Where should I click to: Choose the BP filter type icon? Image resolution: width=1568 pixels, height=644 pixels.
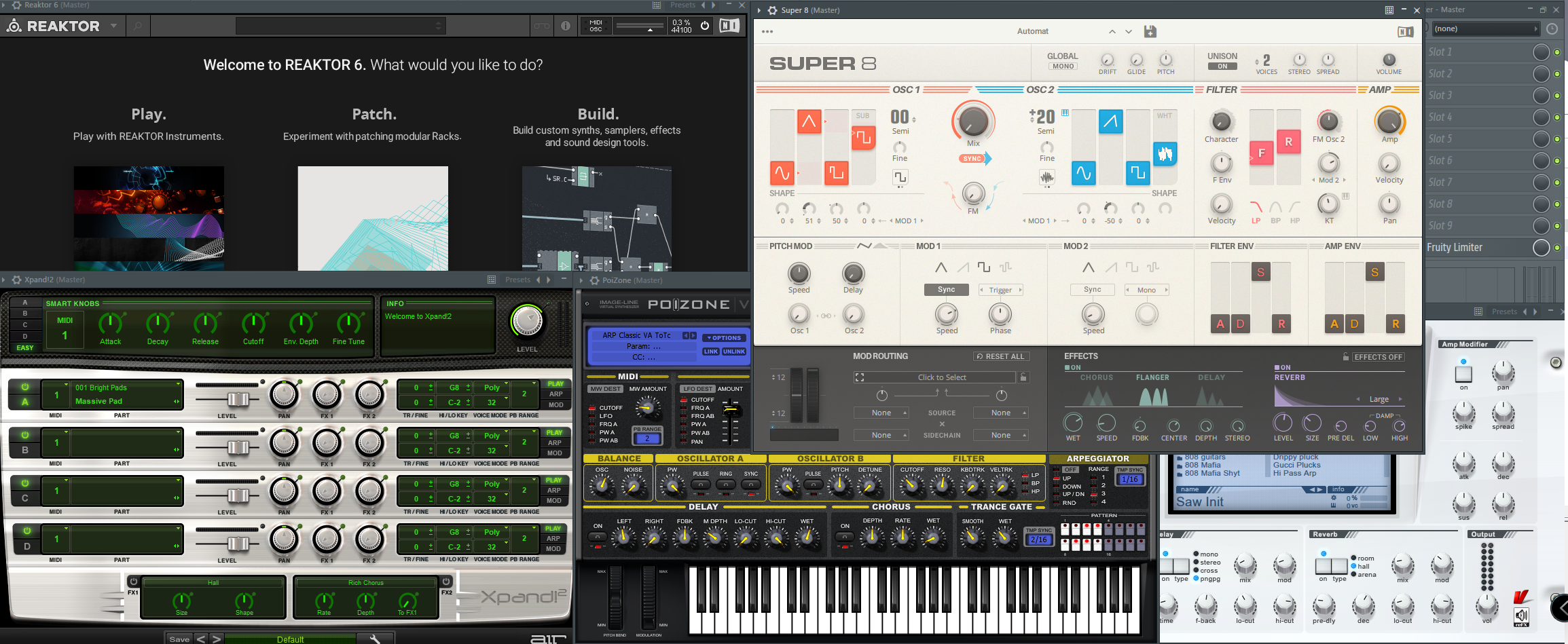click(1275, 207)
